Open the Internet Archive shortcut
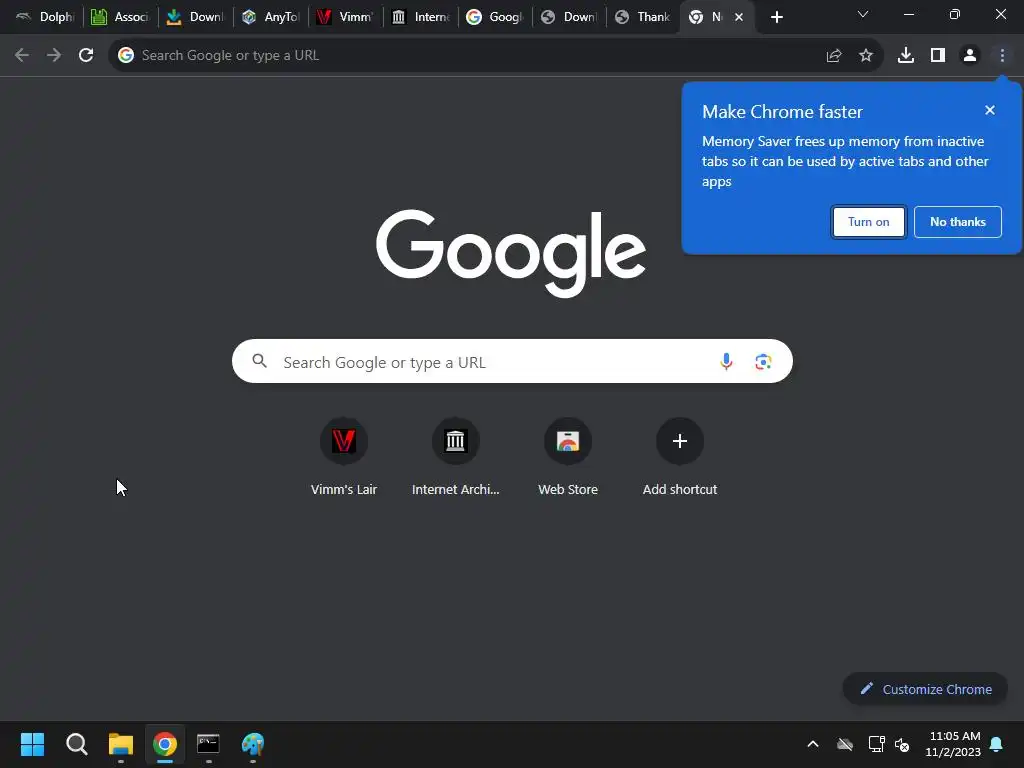 (455, 456)
